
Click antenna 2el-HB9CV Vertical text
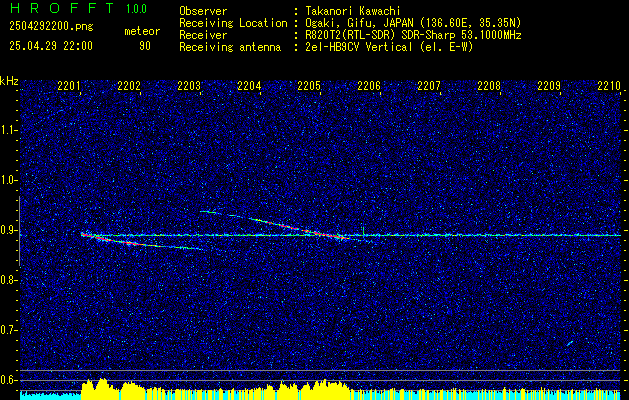pos(359,47)
